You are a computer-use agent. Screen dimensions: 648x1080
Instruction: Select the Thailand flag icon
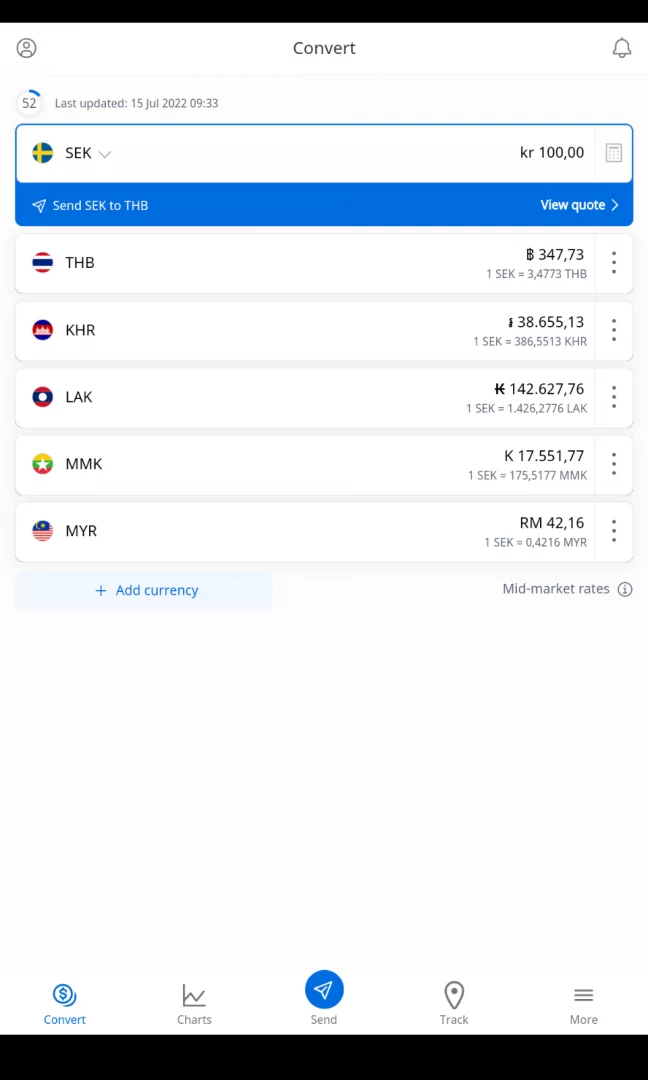[42, 263]
